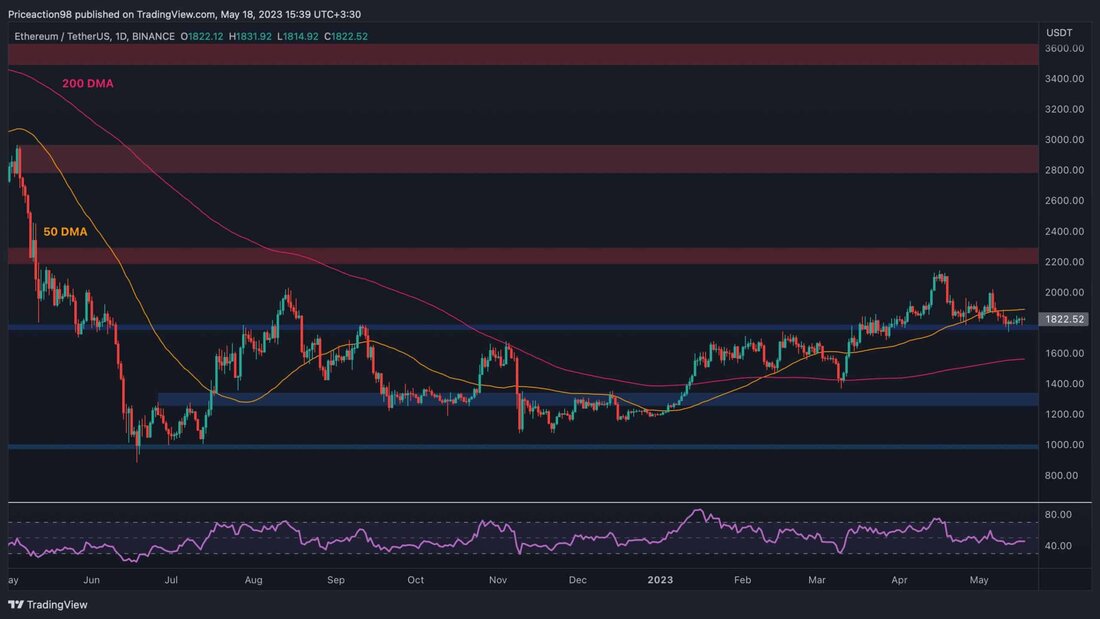
Task: Click the 2800.00 price axis label
Action: pos(1064,171)
